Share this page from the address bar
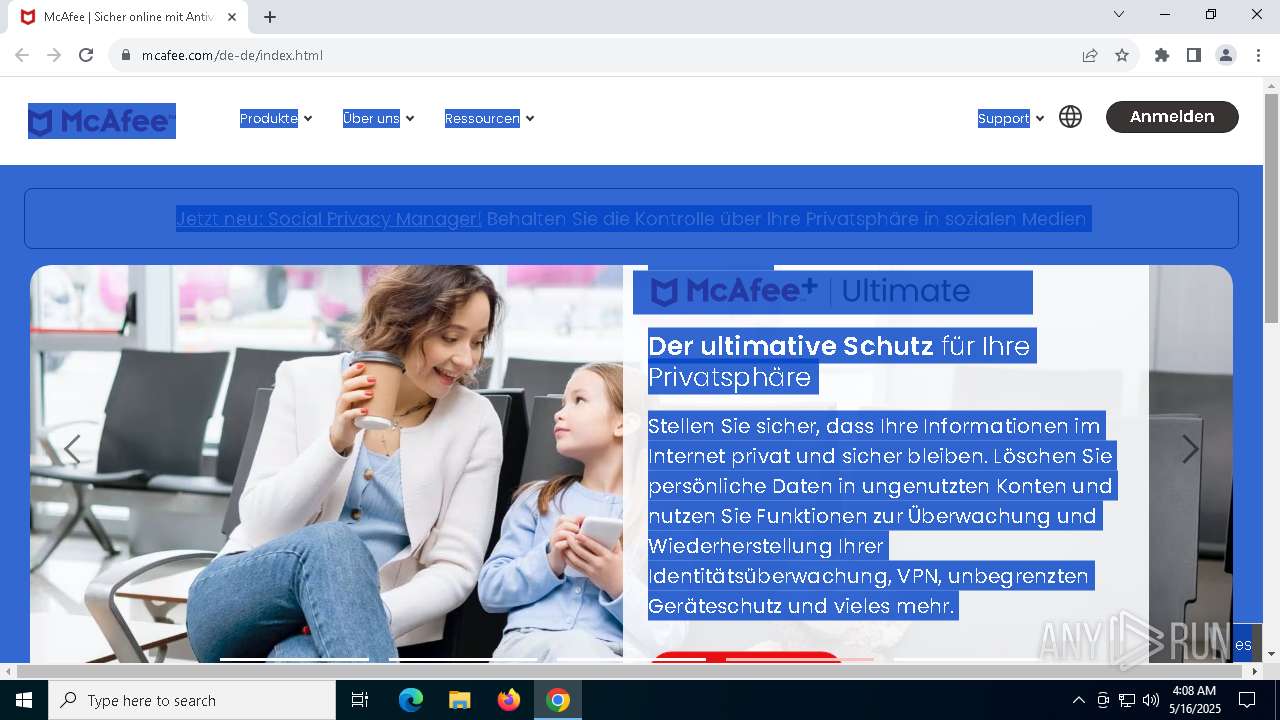 click(1090, 55)
